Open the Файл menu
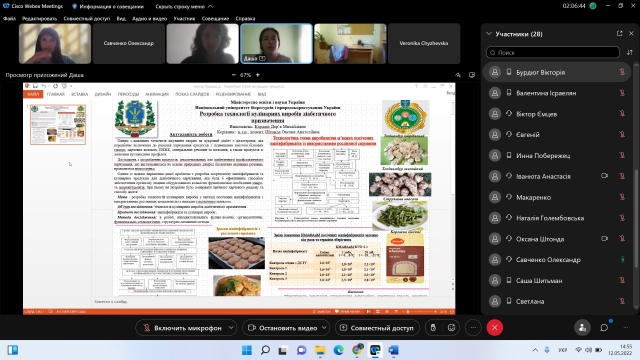This screenshot has height=360, width=640. (x=9, y=18)
